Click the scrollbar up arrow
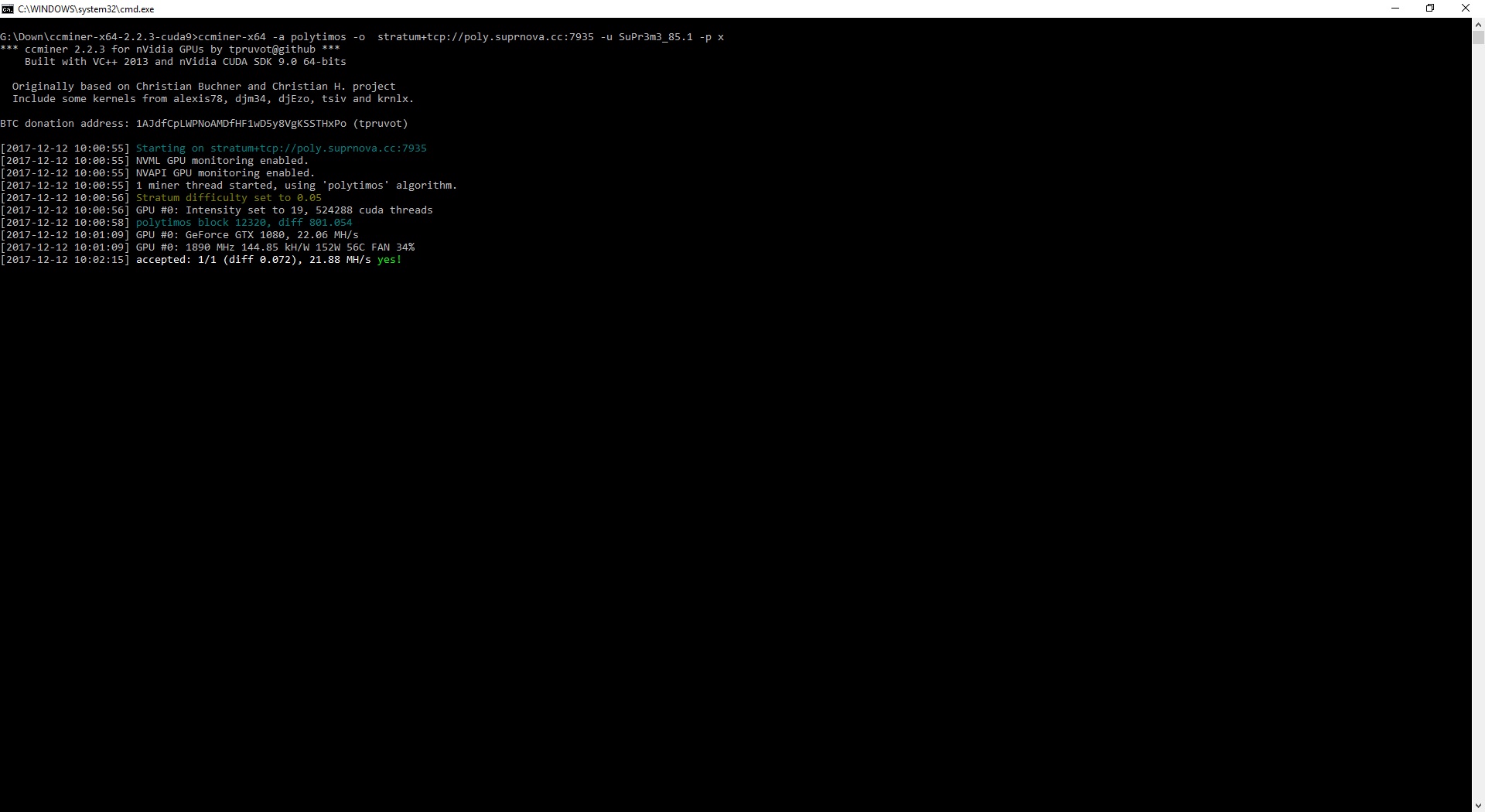This screenshot has width=1485, height=812. click(1478, 24)
